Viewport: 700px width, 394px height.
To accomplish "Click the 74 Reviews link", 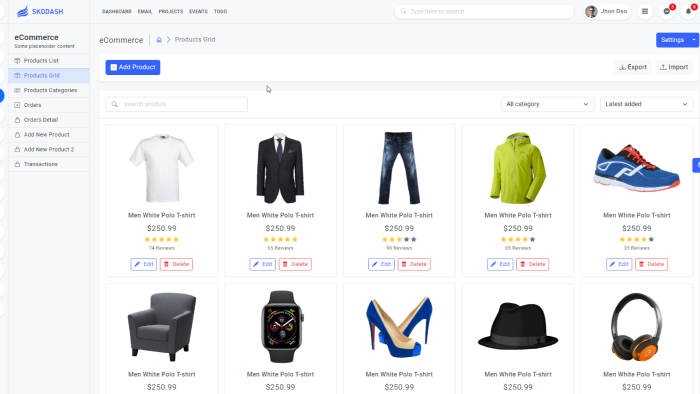I will 162,248.
